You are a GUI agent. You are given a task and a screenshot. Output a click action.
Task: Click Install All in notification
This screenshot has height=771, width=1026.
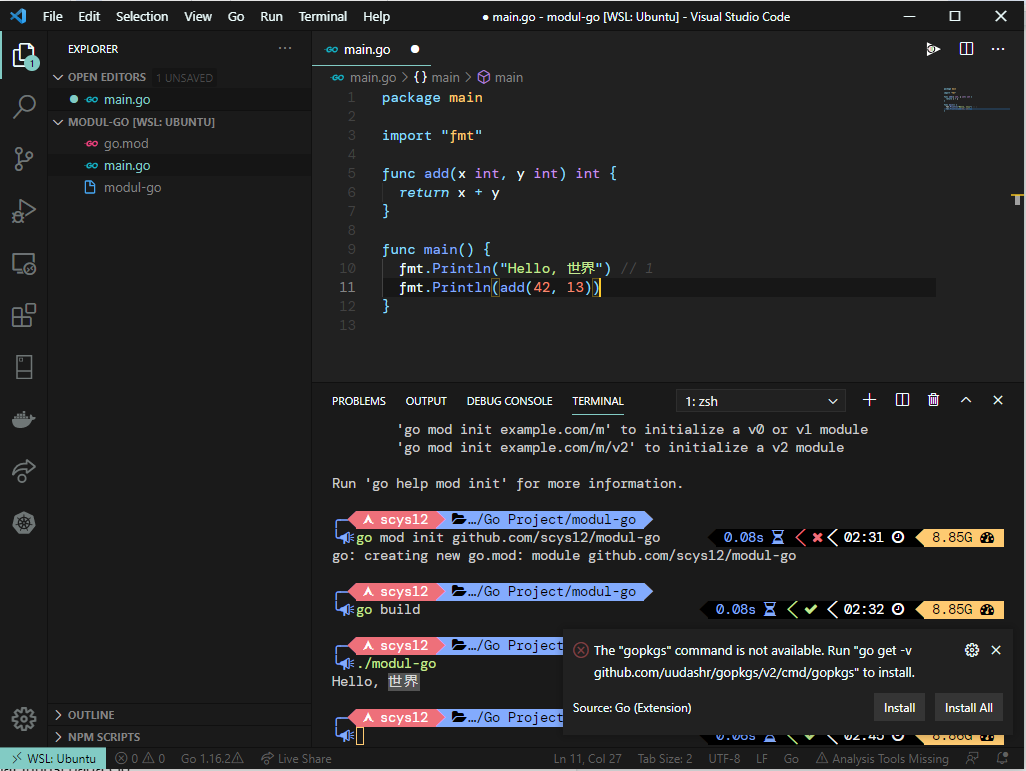pyautogui.click(x=968, y=708)
